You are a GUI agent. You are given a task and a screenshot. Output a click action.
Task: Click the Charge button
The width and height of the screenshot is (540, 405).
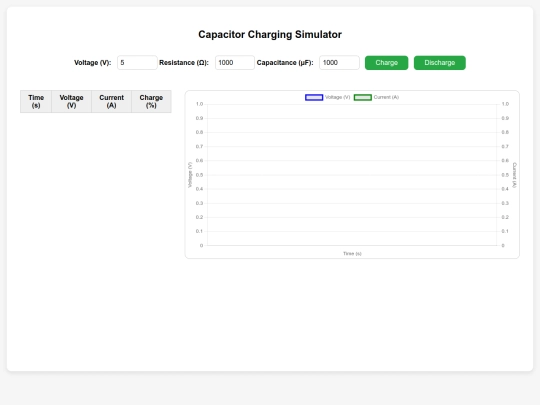pyautogui.click(x=386, y=63)
